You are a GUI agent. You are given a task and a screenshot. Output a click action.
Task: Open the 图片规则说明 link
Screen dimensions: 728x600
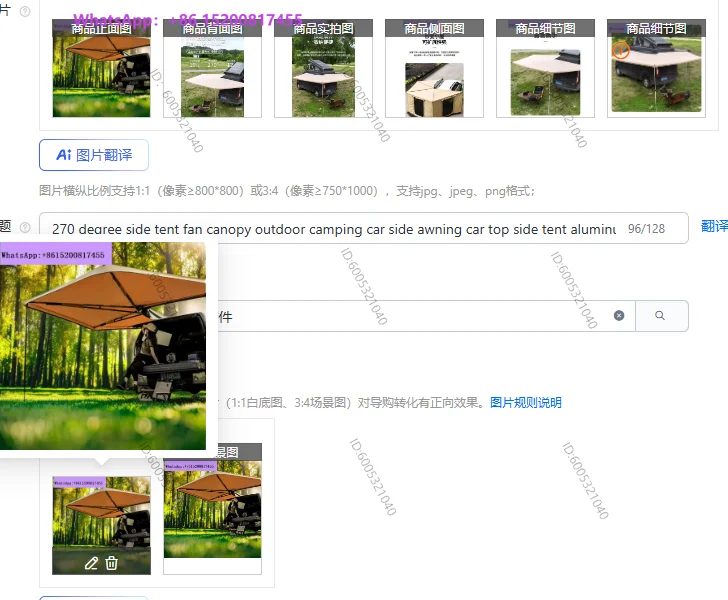click(x=526, y=402)
